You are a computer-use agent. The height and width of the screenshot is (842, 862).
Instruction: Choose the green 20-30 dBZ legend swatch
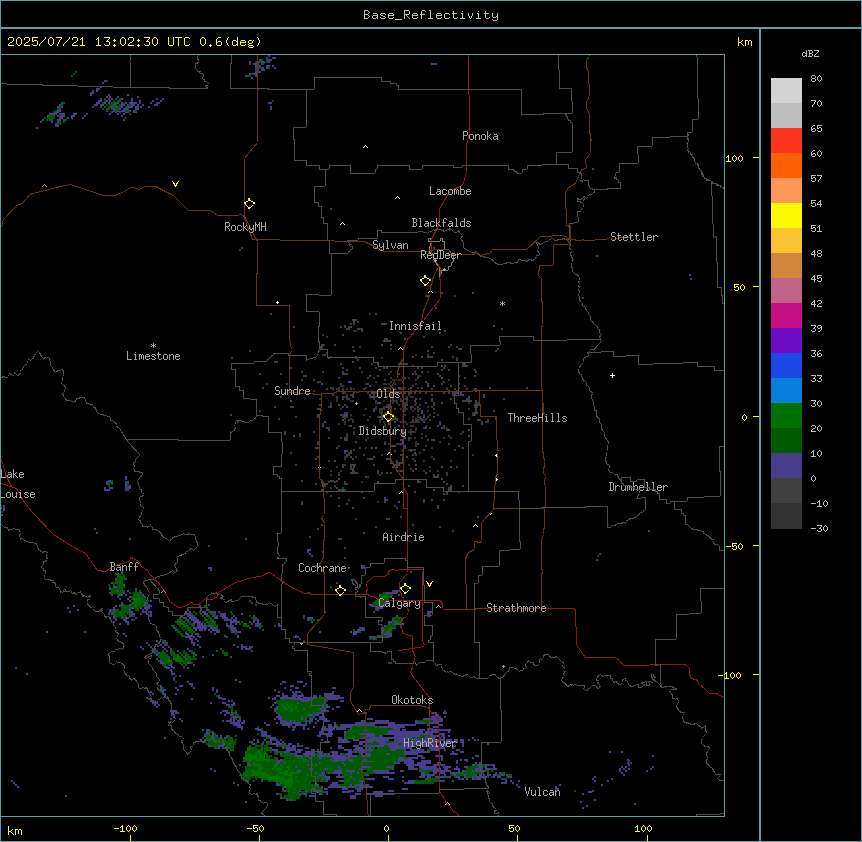[x=786, y=416]
